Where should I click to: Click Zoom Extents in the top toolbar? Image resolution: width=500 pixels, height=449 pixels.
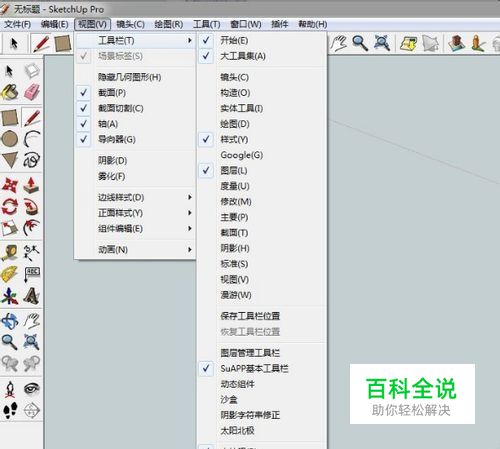382,43
